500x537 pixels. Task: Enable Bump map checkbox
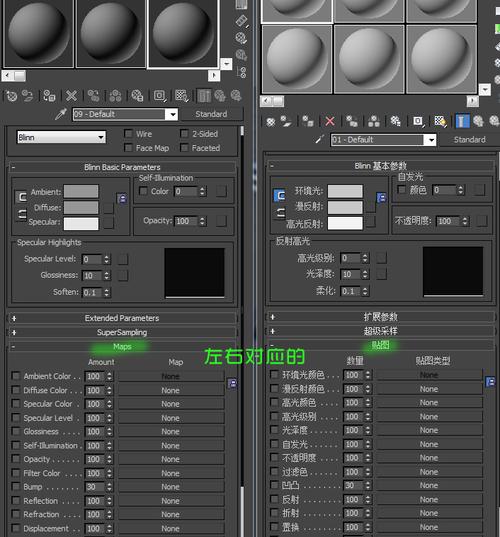[16, 486]
